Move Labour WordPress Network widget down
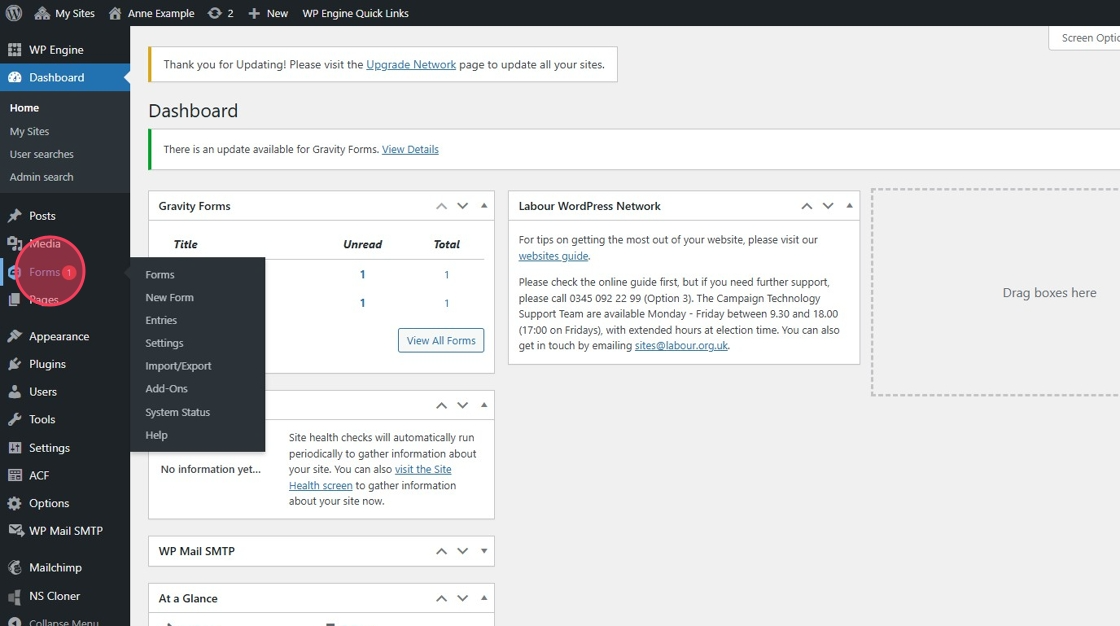 pyautogui.click(x=828, y=206)
